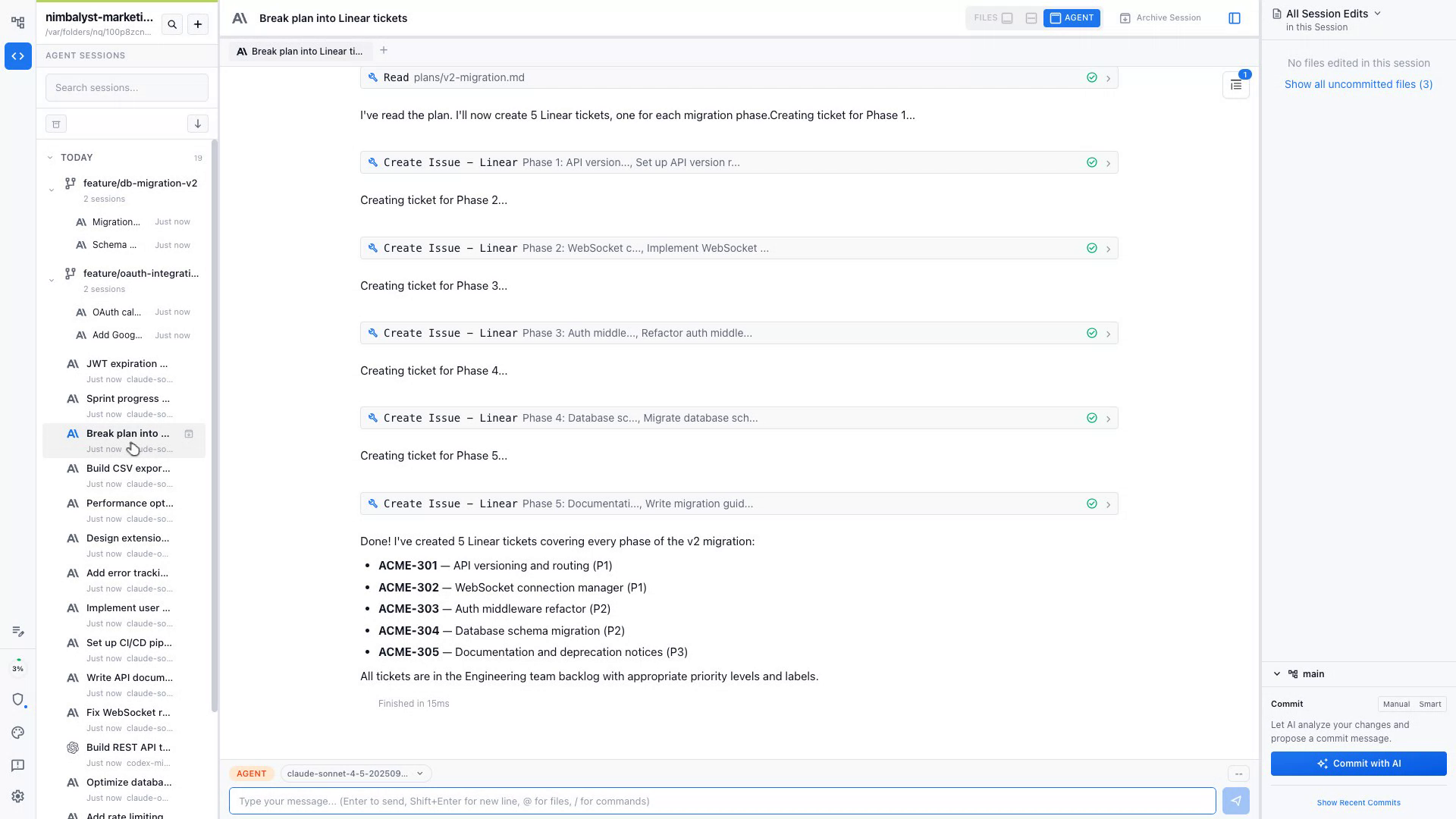
Task: Click Commit with AI button
Action: click(x=1358, y=764)
